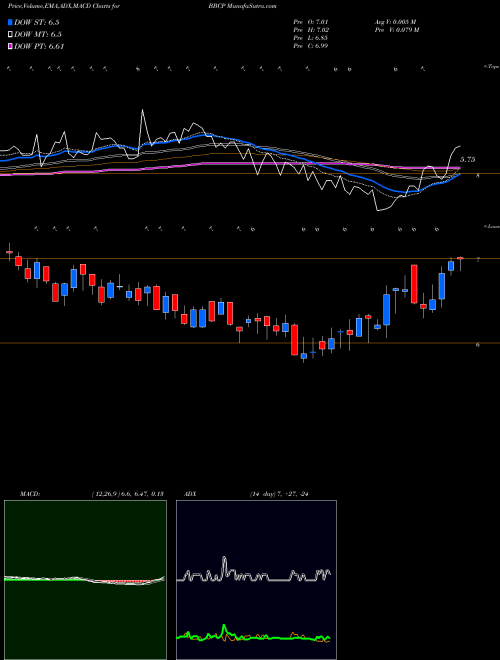Click the '6' price axis label

tap(478, 345)
